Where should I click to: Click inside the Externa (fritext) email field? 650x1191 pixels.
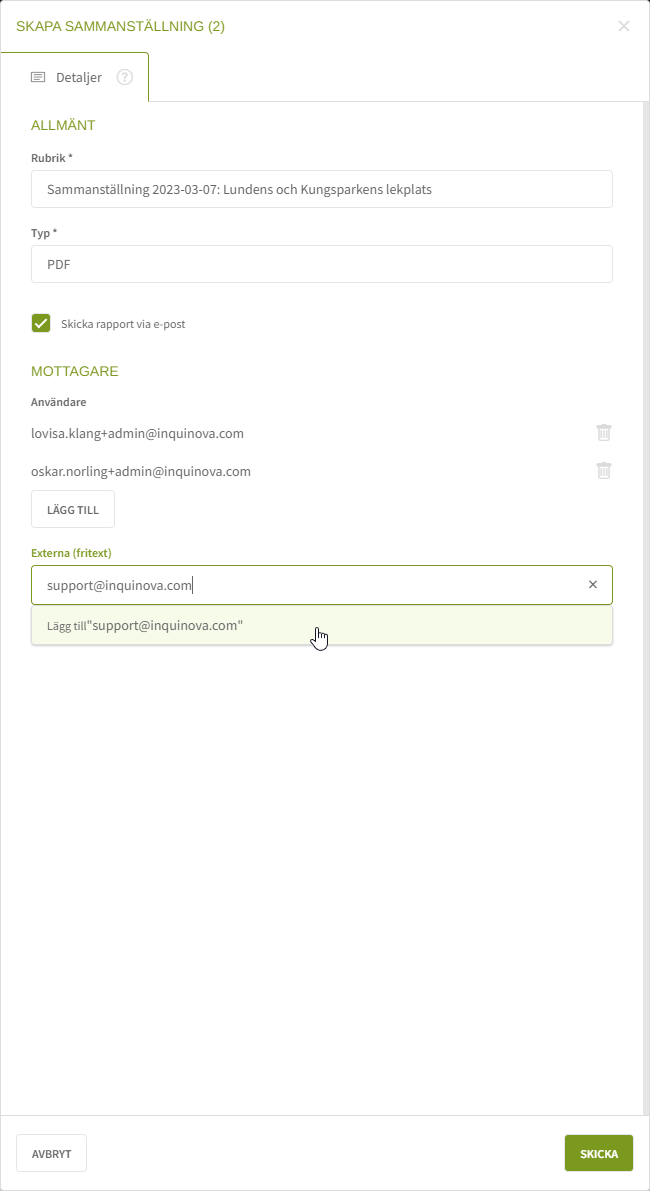tap(300, 585)
